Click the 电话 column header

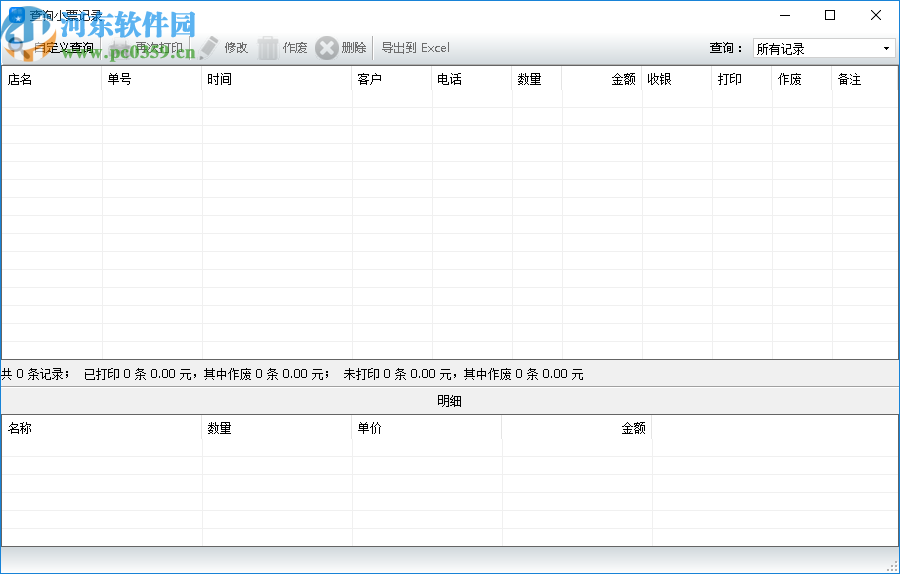[x=472, y=79]
